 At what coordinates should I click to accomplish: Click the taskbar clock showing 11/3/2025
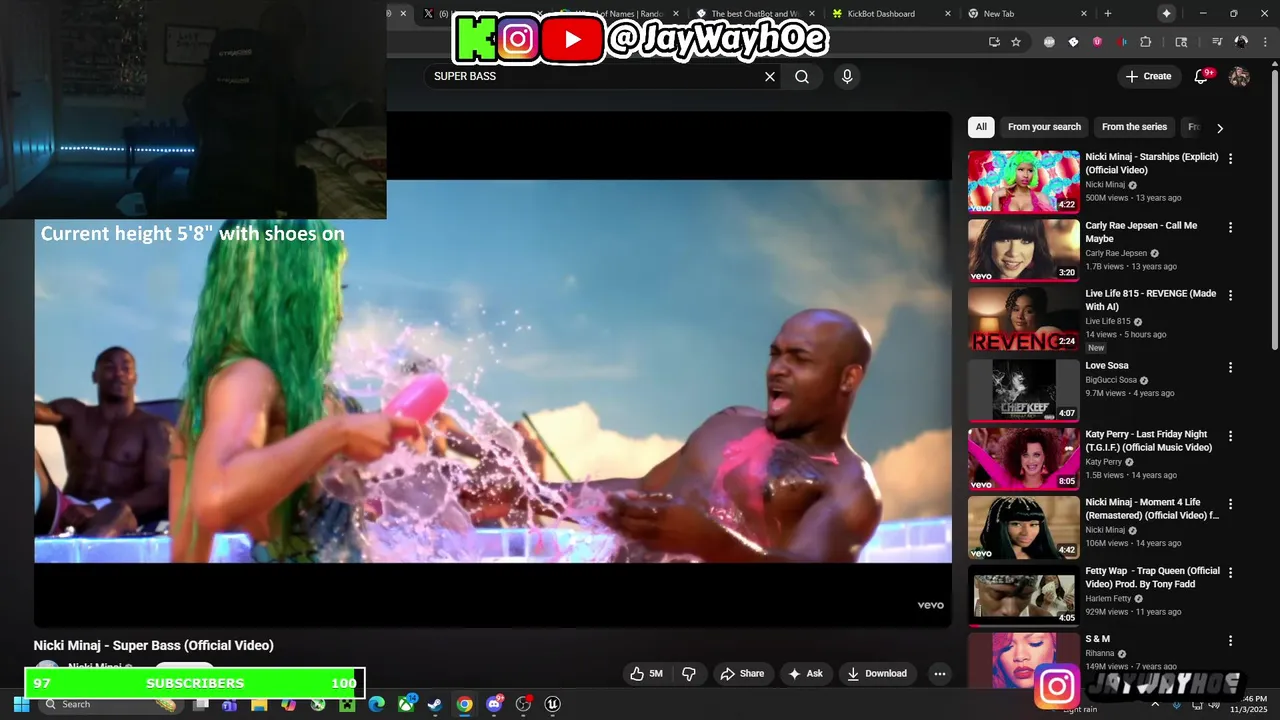[1247, 704]
